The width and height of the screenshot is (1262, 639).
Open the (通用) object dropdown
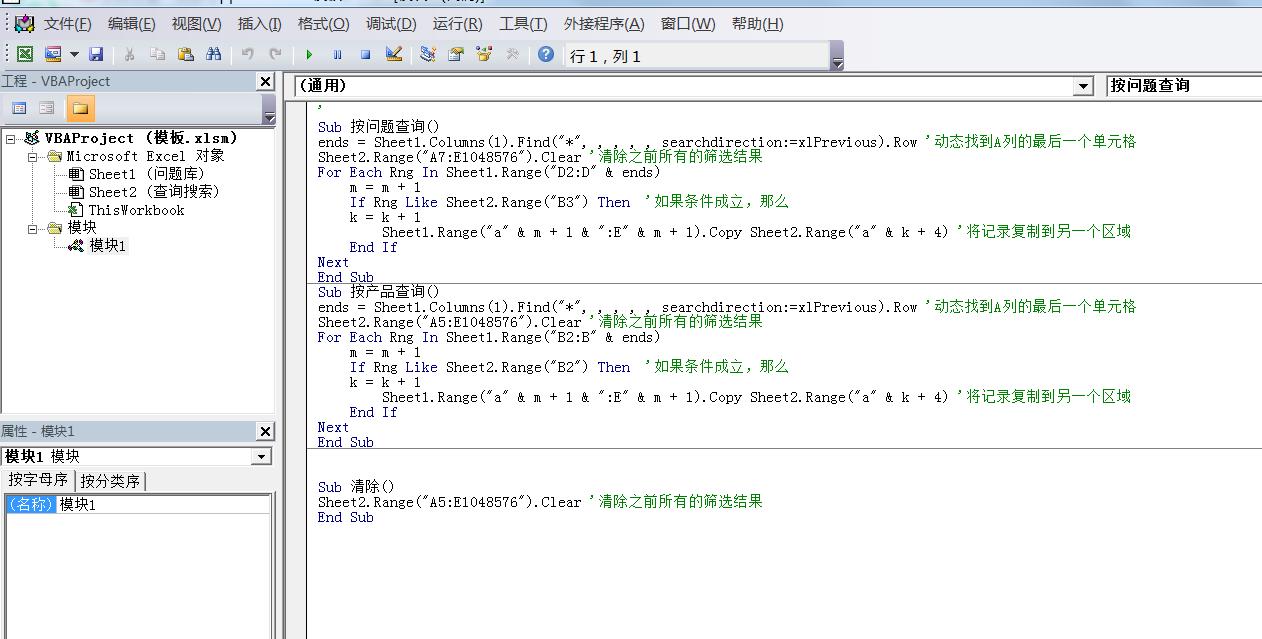coord(1081,86)
